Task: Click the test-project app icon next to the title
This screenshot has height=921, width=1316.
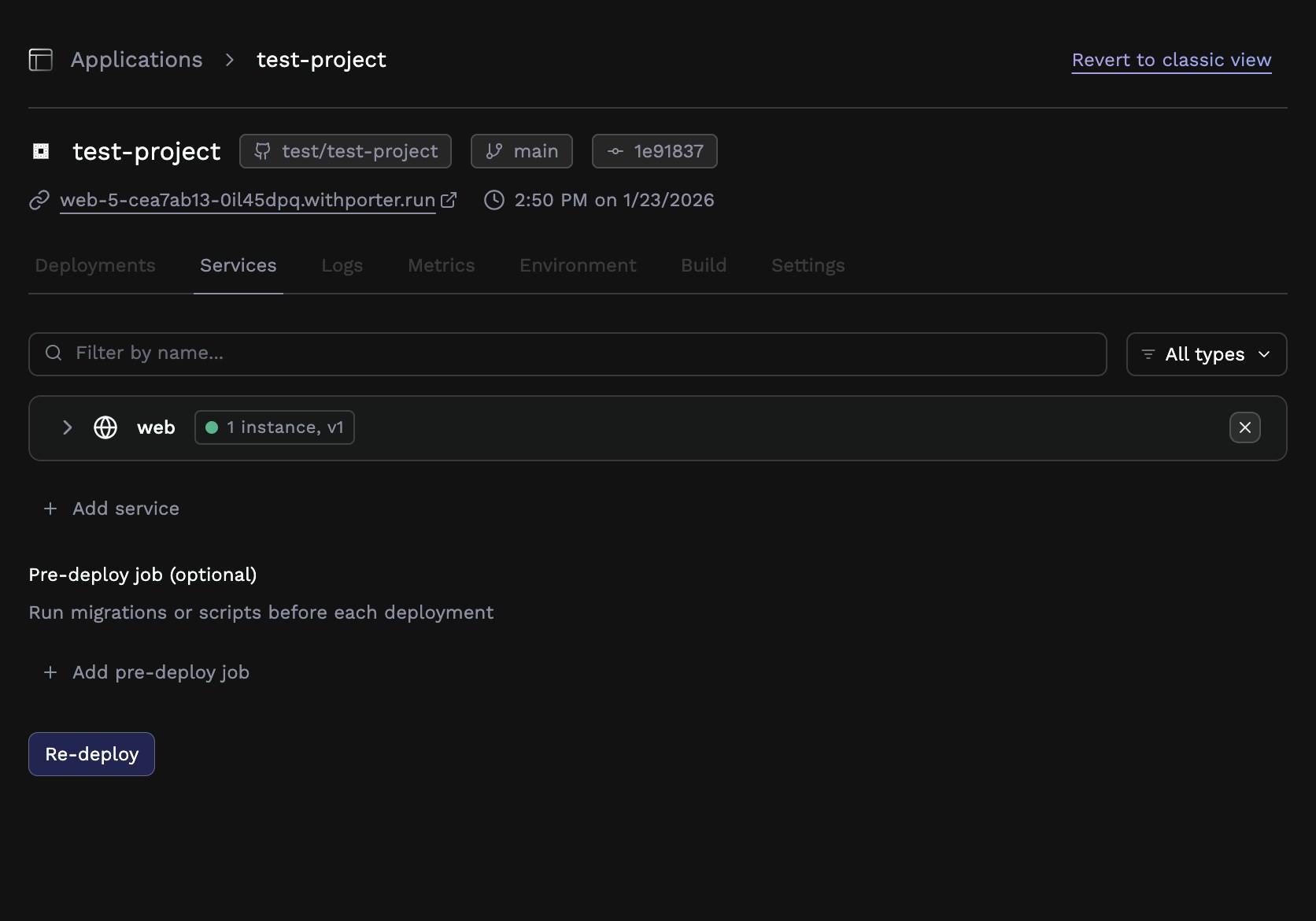Action: [40, 151]
